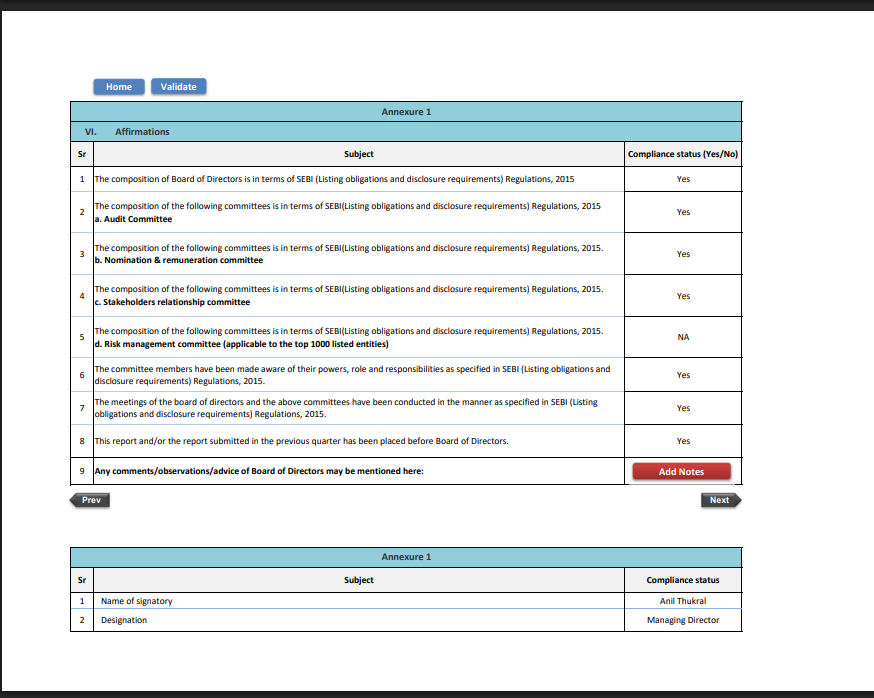Click the Validate button
Screen dimensions: 874x698
[178, 86]
